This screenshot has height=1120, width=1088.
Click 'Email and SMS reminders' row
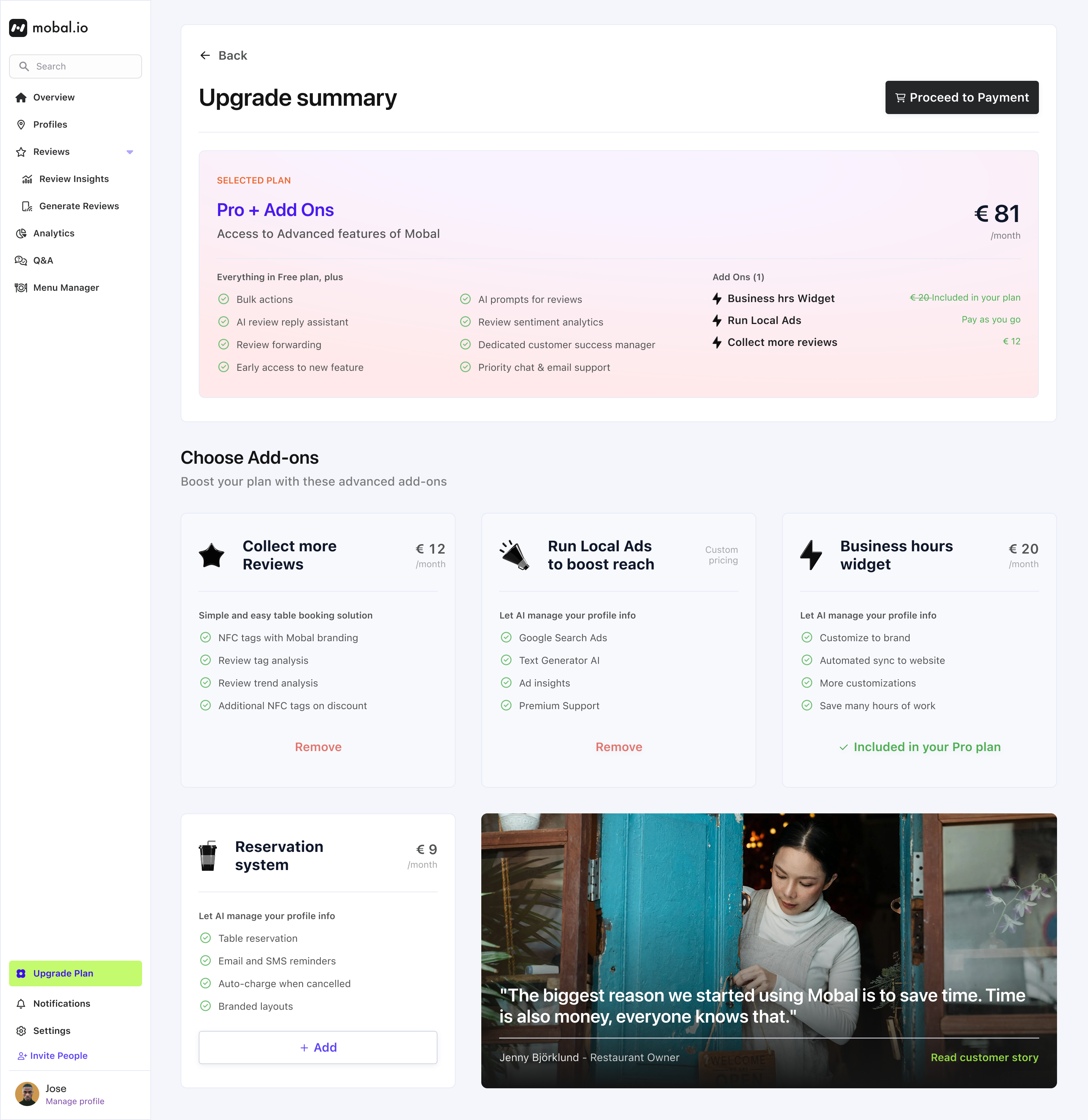pyautogui.click(x=267, y=961)
